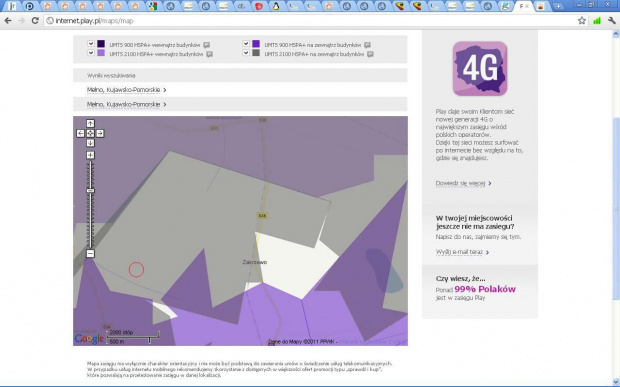
Task: Open a new browser tab
Action: [x=558, y=6]
